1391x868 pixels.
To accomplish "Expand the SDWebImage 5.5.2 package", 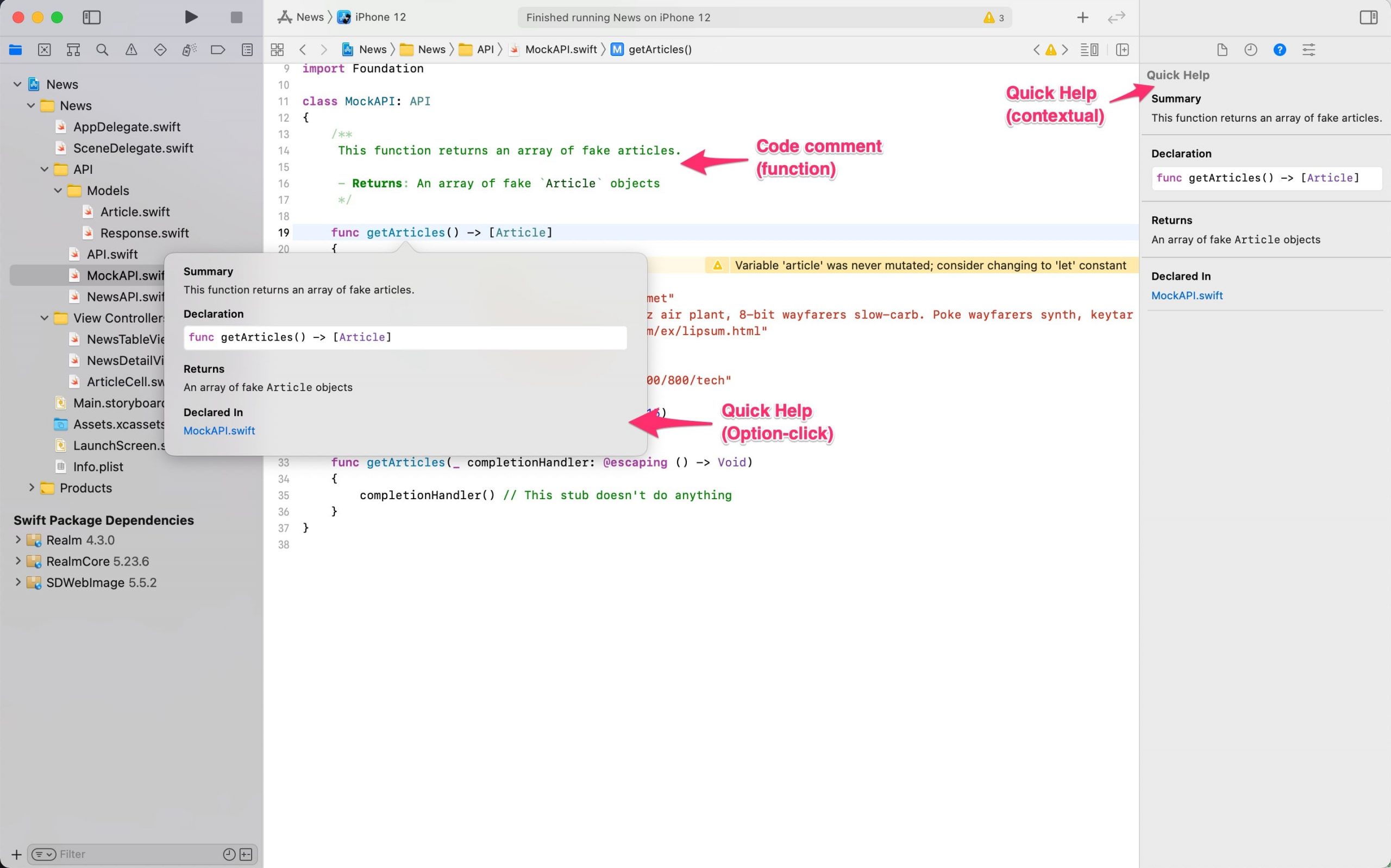I will tap(17, 582).
